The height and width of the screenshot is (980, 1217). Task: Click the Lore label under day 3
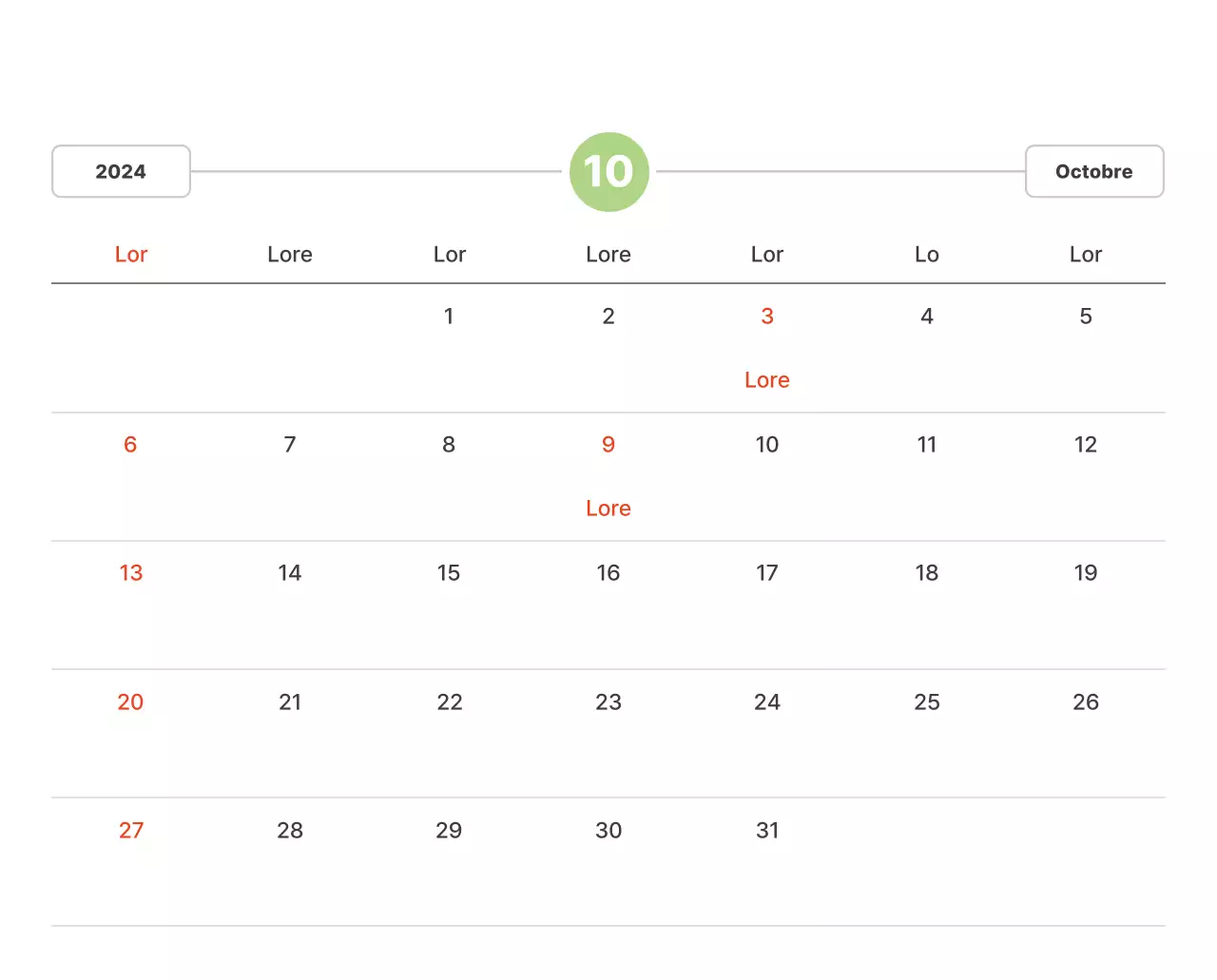tap(767, 380)
